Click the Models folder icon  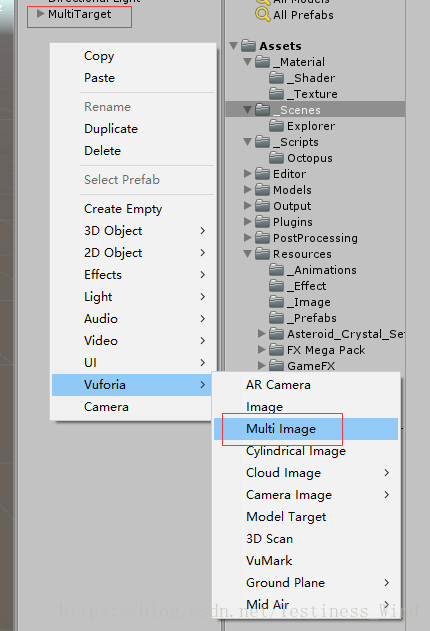262,190
